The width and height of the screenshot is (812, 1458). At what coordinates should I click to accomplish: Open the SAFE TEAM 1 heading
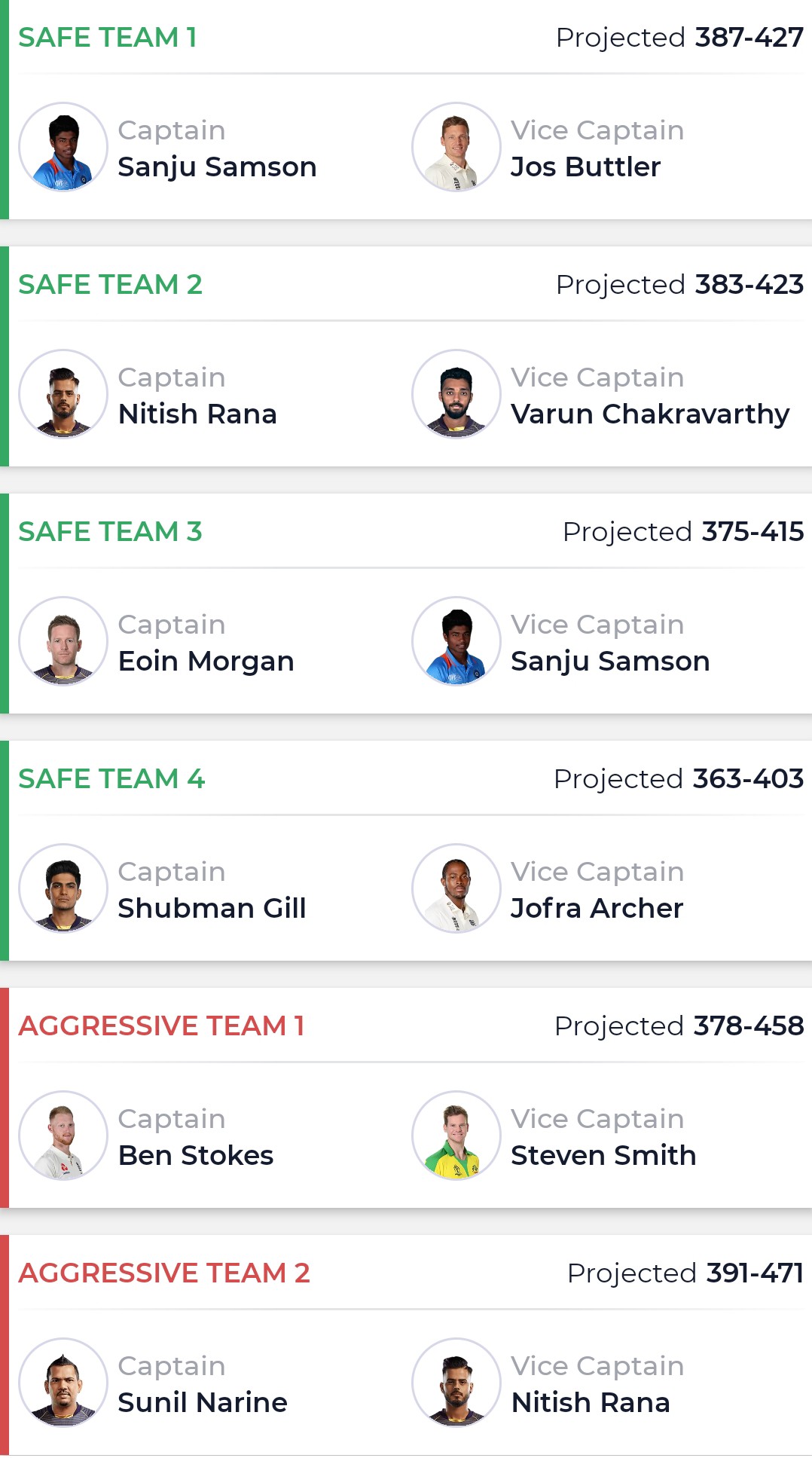coord(108,37)
